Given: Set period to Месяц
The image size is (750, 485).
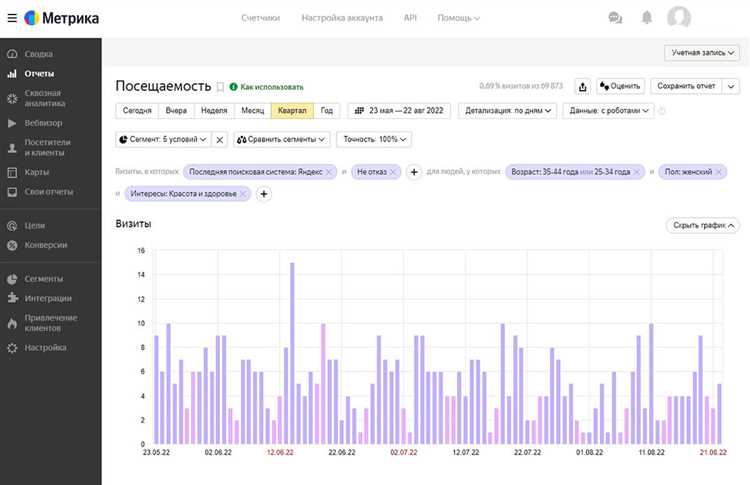Looking at the screenshot, I should pos(252,111).
